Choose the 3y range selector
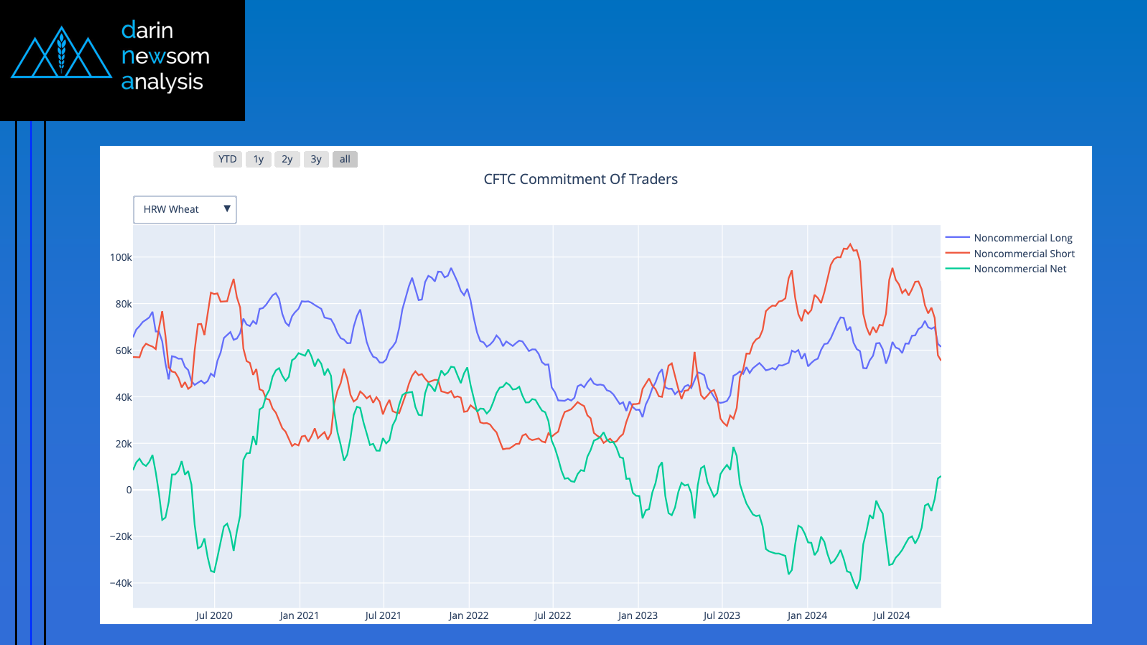Image resolution: width=1147 pixels, height=645 pixels. click(316, 159)
